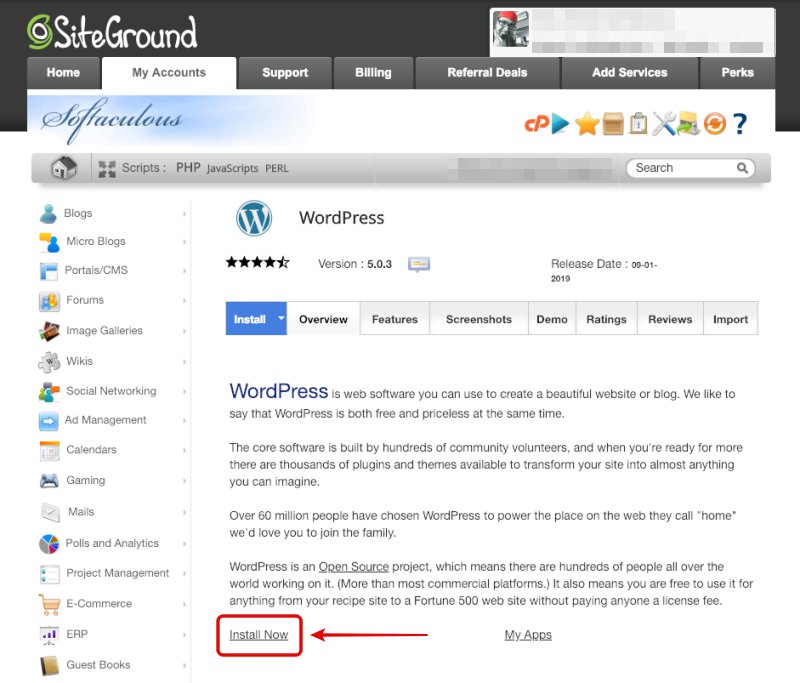This screenshot has width=800, height=683.
Task: Switch to the Import tab
Action: 731,319
